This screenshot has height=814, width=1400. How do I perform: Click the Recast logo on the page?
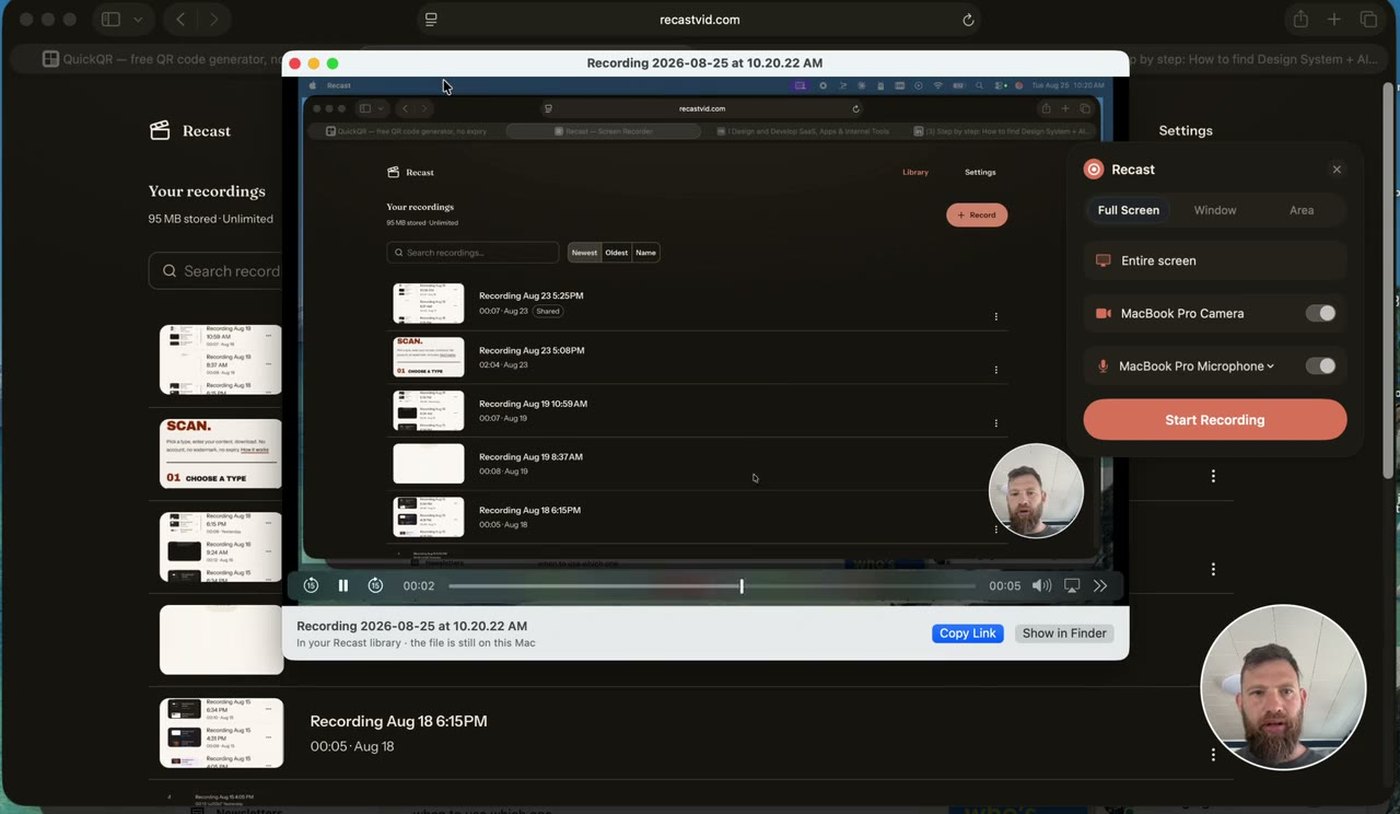click(x=190, y=130)
